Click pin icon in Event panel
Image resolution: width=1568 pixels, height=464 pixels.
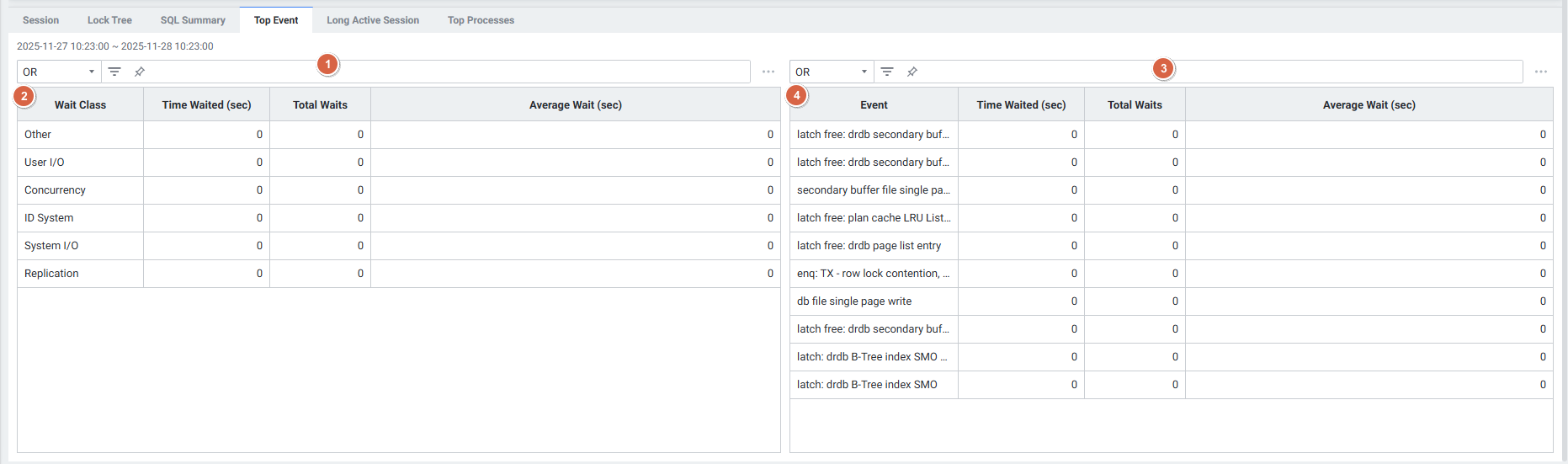(912, 72)
